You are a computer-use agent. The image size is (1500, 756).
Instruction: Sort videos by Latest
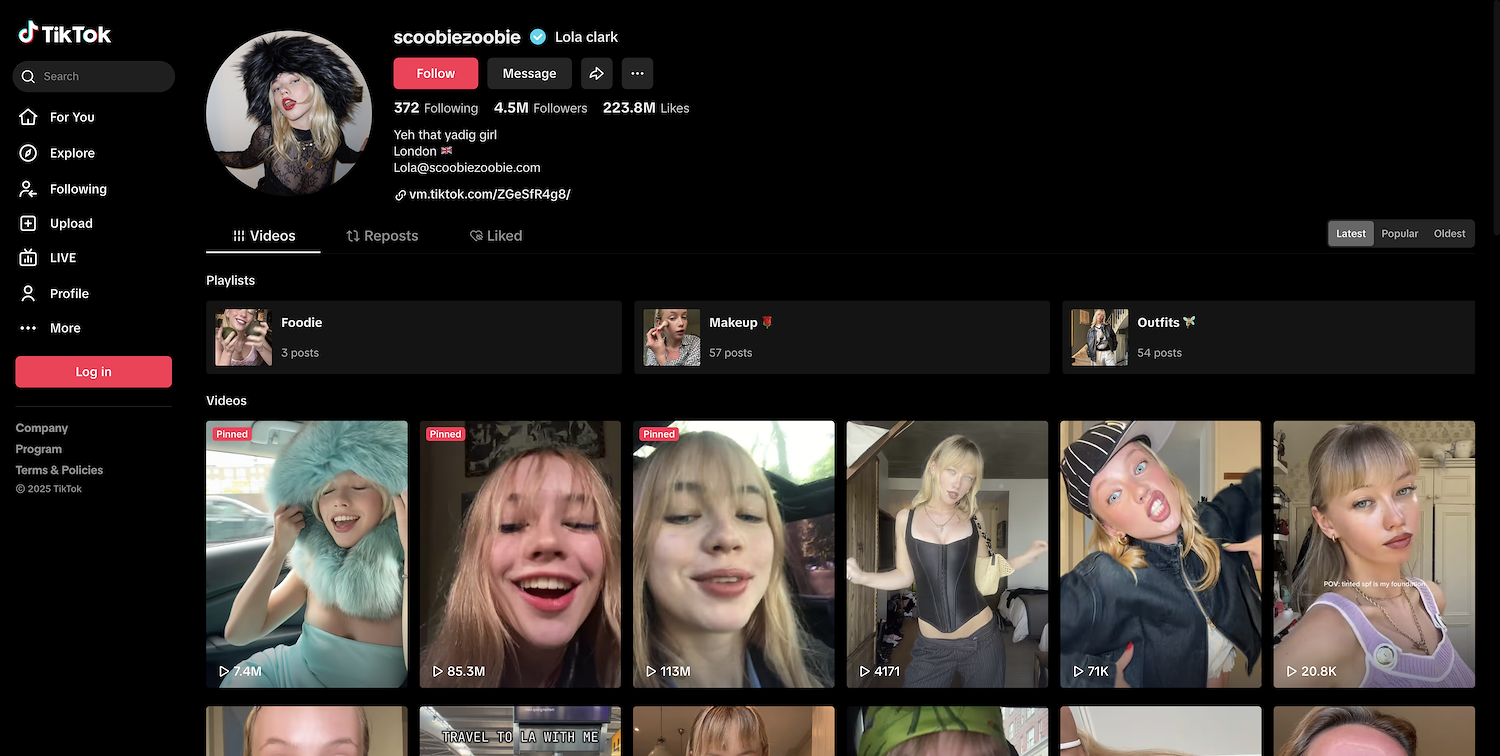point(1351,233)
